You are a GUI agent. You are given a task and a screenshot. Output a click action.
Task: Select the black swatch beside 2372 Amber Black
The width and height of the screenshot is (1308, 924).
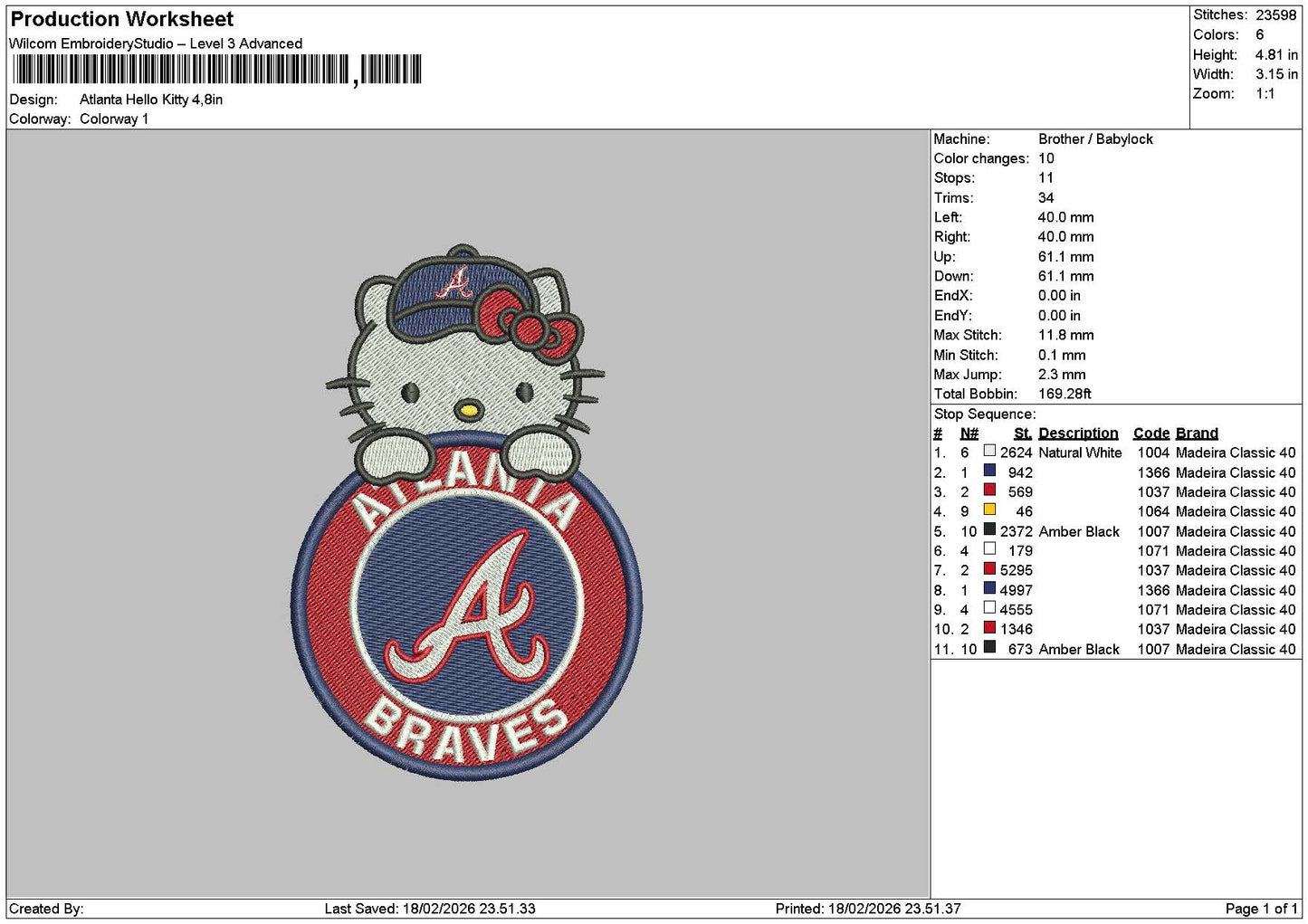point(989,529)
